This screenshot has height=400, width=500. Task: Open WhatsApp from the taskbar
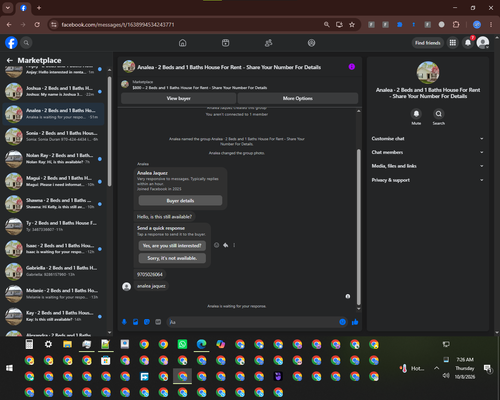182,344
